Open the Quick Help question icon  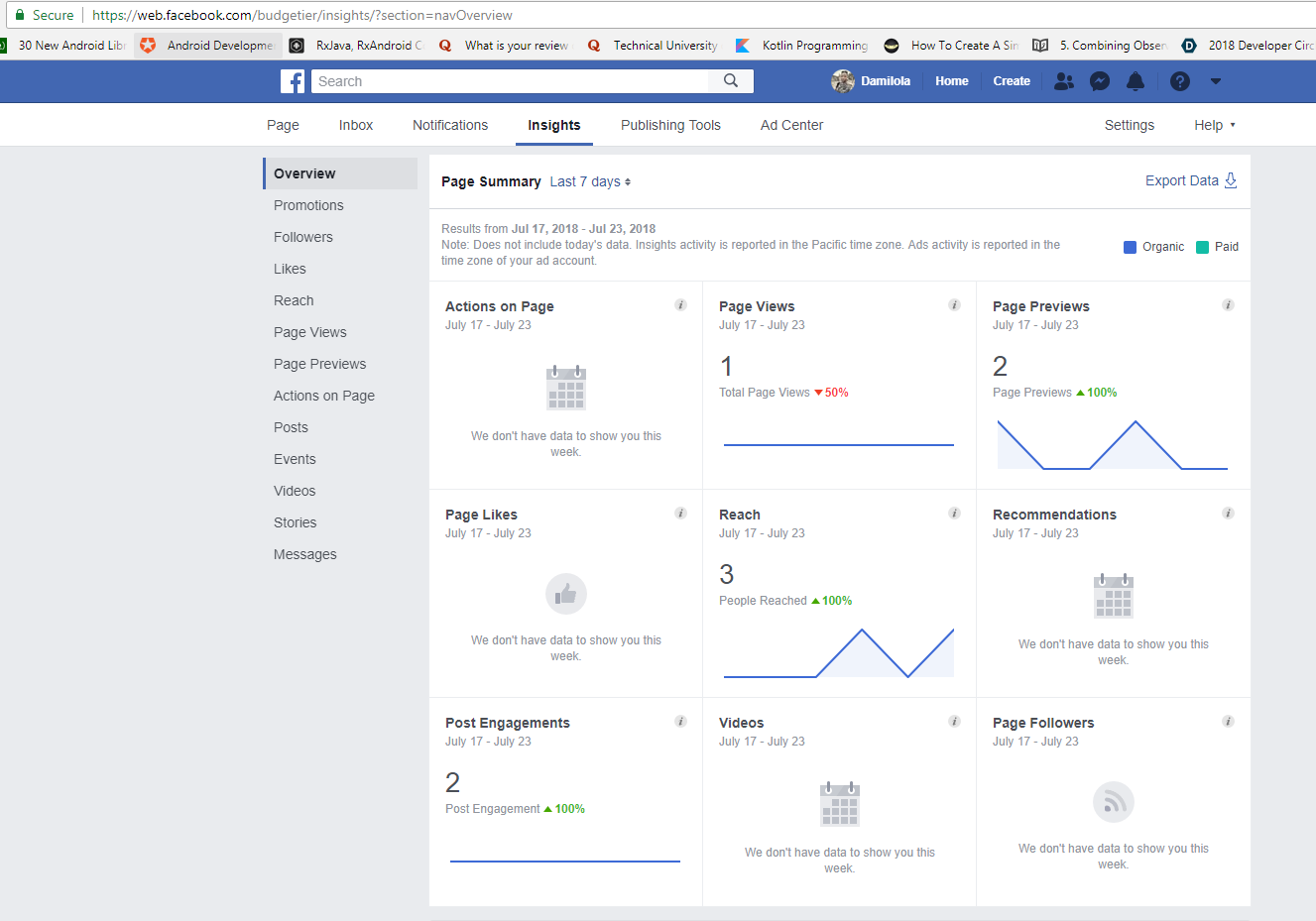click(x=1179, y=81)
